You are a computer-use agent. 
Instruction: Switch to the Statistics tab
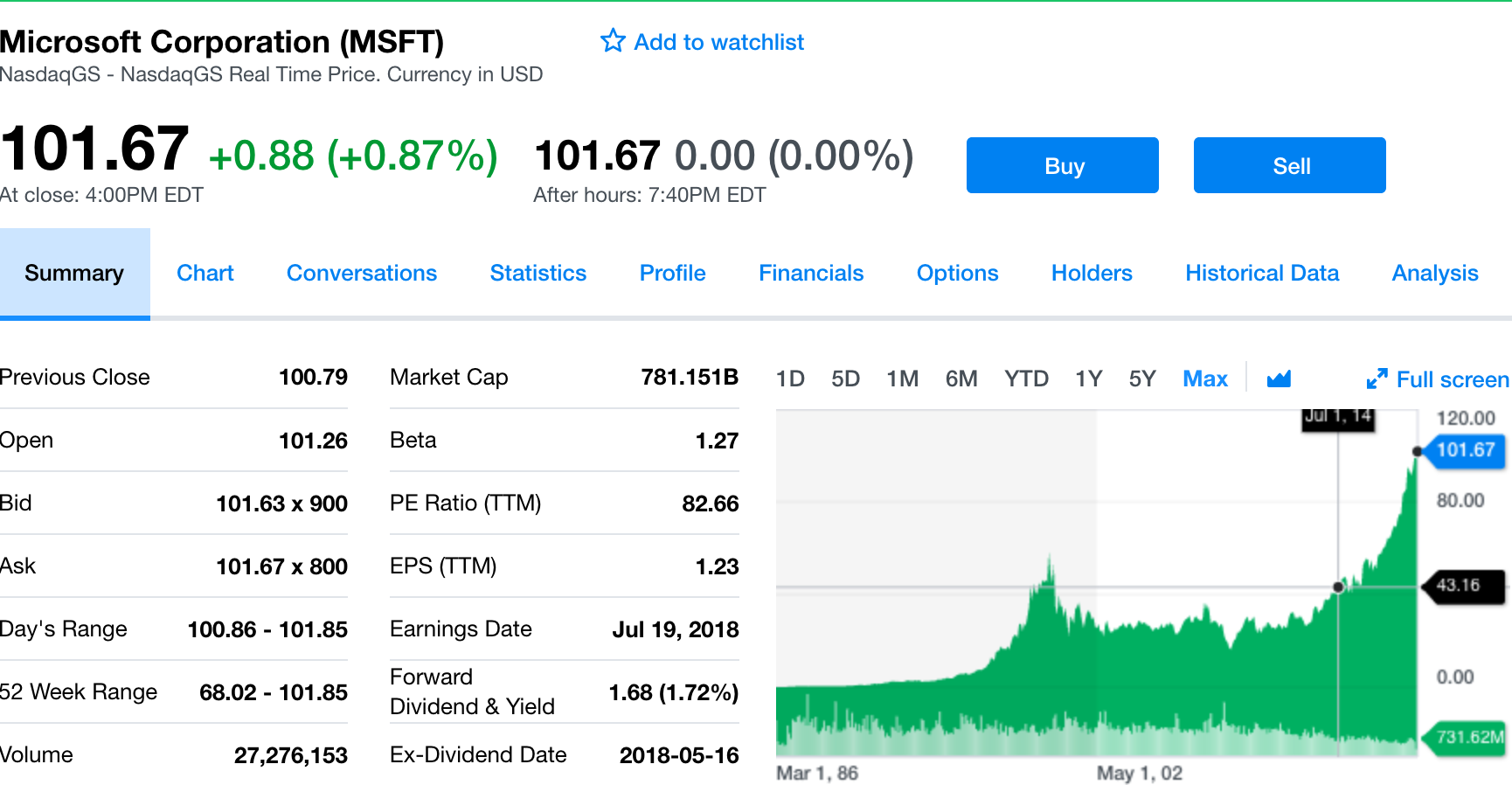(x=538, y=274)
